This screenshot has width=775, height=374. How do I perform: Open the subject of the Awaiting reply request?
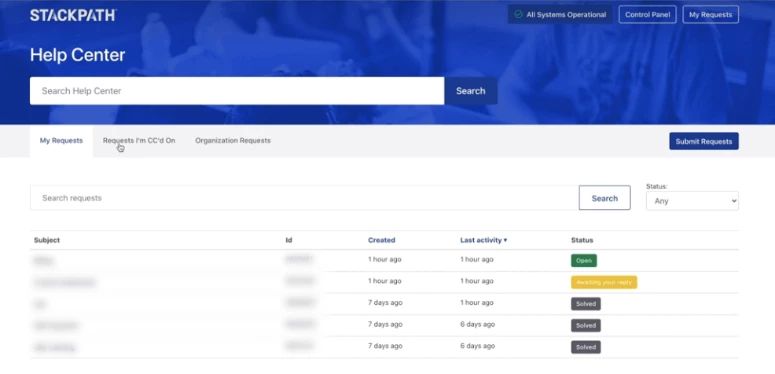click(x=64, y=282)
